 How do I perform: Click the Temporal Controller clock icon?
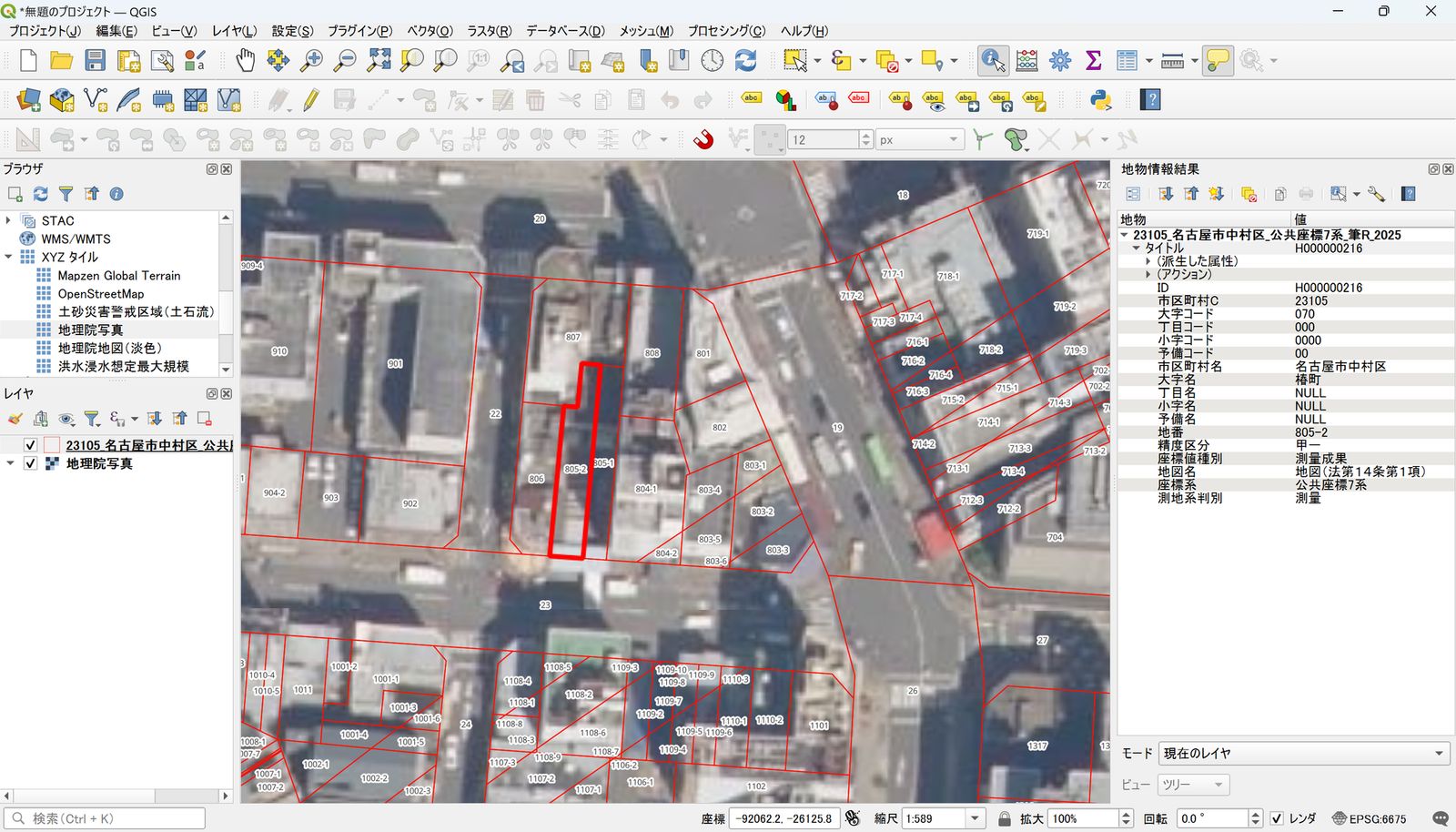[x=713, y=61]
